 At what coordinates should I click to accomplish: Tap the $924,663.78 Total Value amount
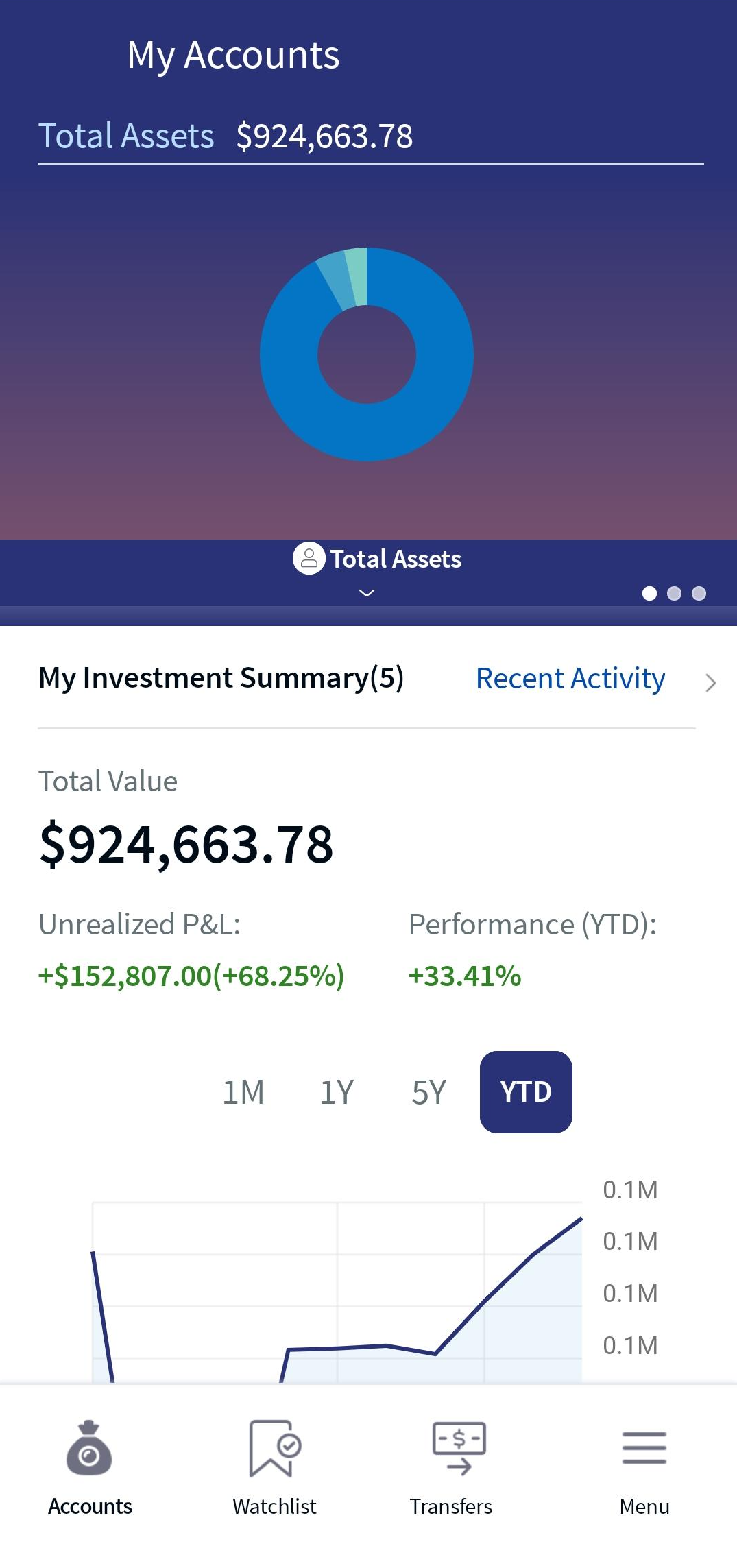[x=186, y=844]
